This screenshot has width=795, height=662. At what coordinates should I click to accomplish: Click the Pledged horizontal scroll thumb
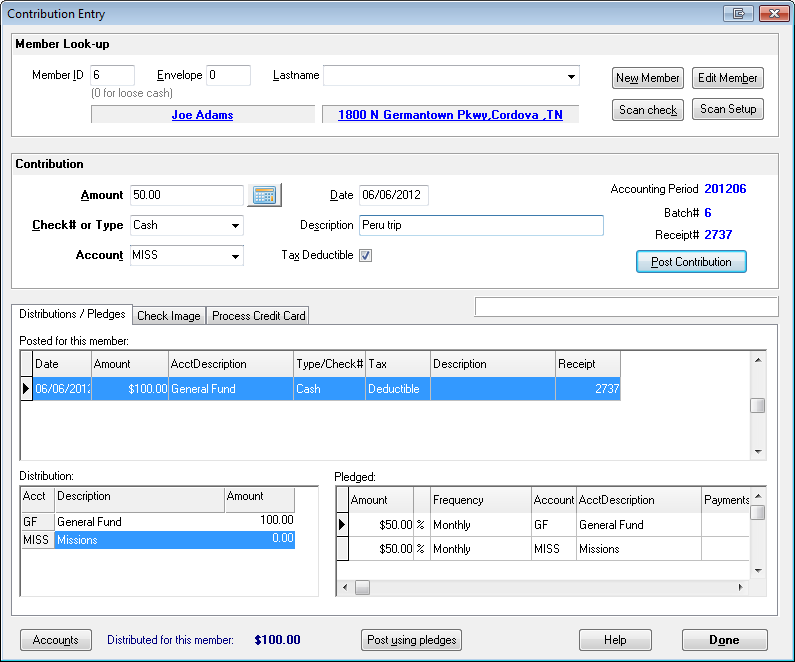pyautogui.click(x=362, y=587)
